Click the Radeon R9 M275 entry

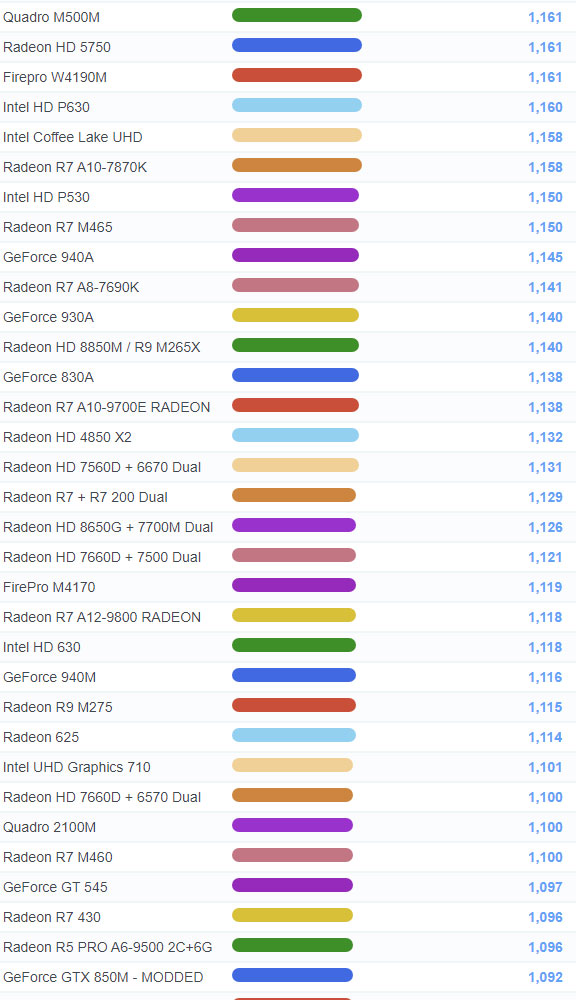(x=57, y=707)
